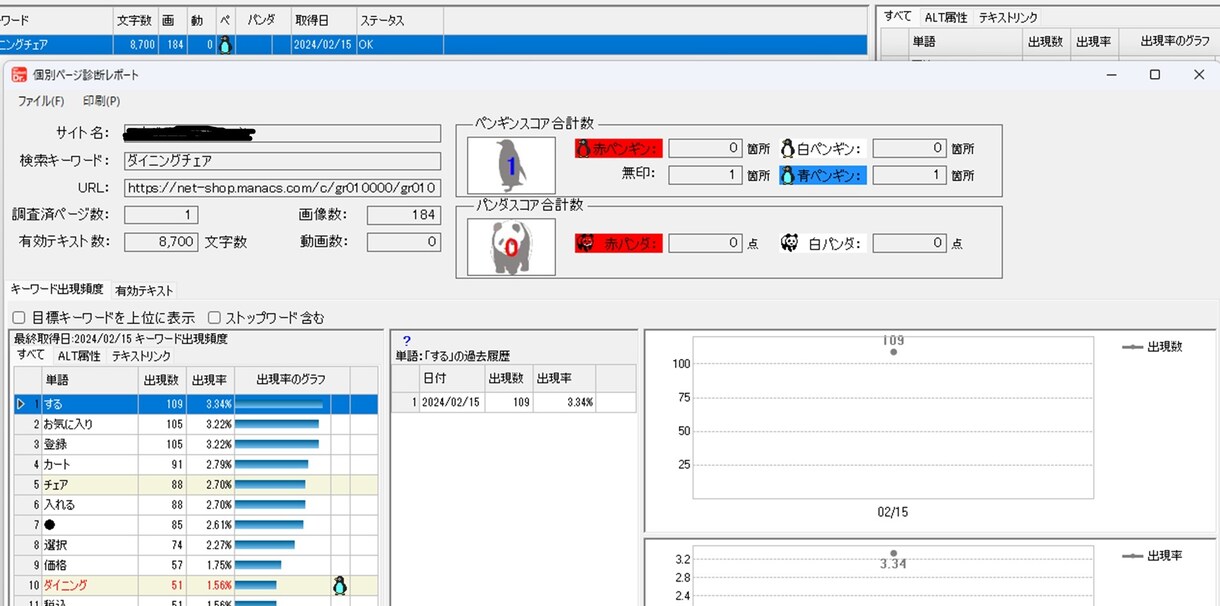Click the 調査済ページ数 field showing 1

pyautogui.click(x=161, y=215)
